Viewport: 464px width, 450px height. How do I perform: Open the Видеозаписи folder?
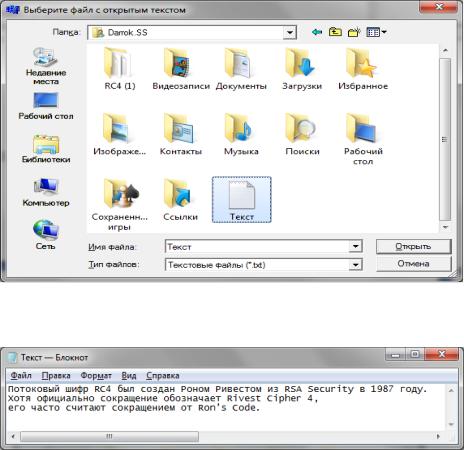pos(181,69)
